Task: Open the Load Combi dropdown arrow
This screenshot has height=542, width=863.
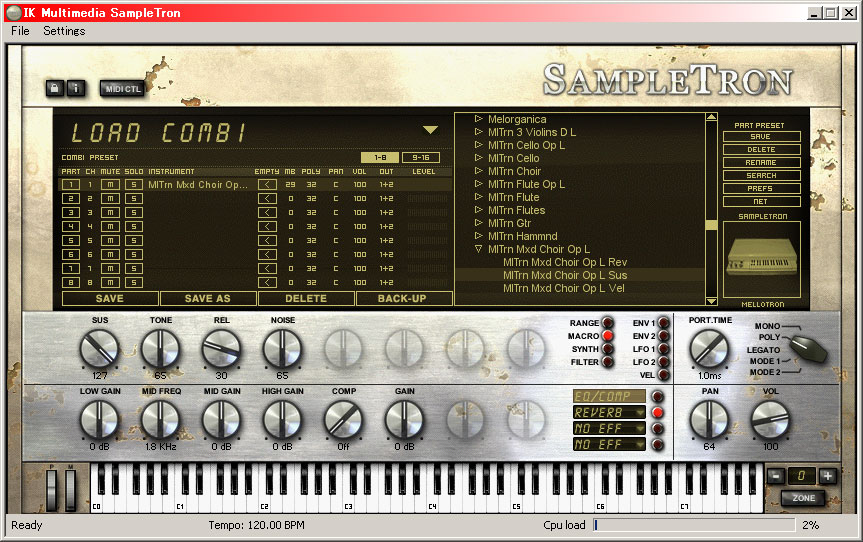Action: [430, 130]
